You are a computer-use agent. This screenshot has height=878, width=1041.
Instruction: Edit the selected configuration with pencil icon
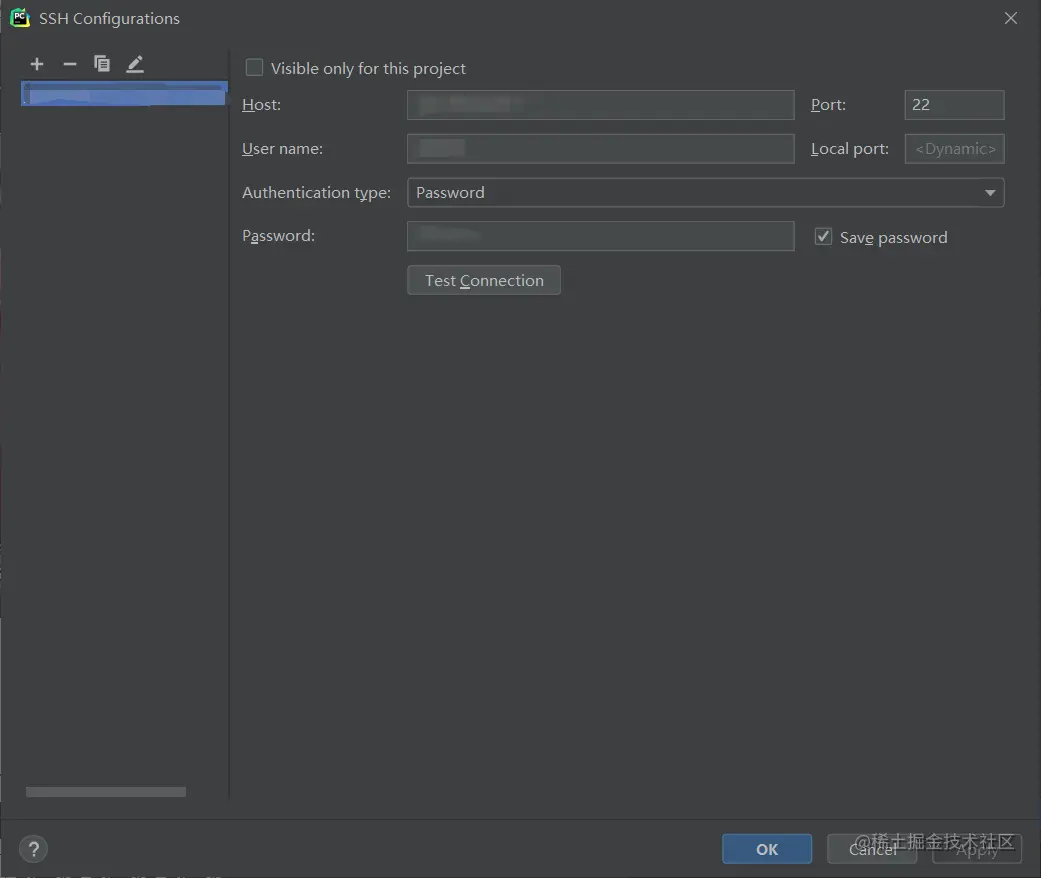coord(134,63)
